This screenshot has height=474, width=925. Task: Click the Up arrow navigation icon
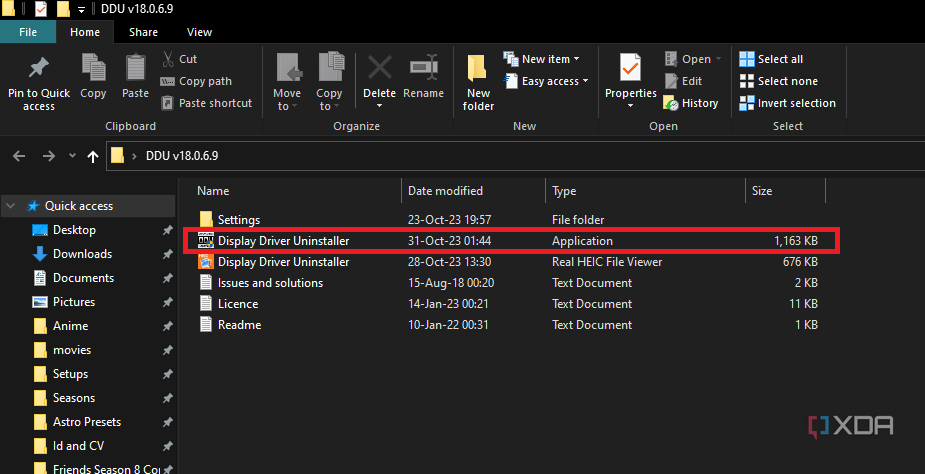[x=93, y=156]
